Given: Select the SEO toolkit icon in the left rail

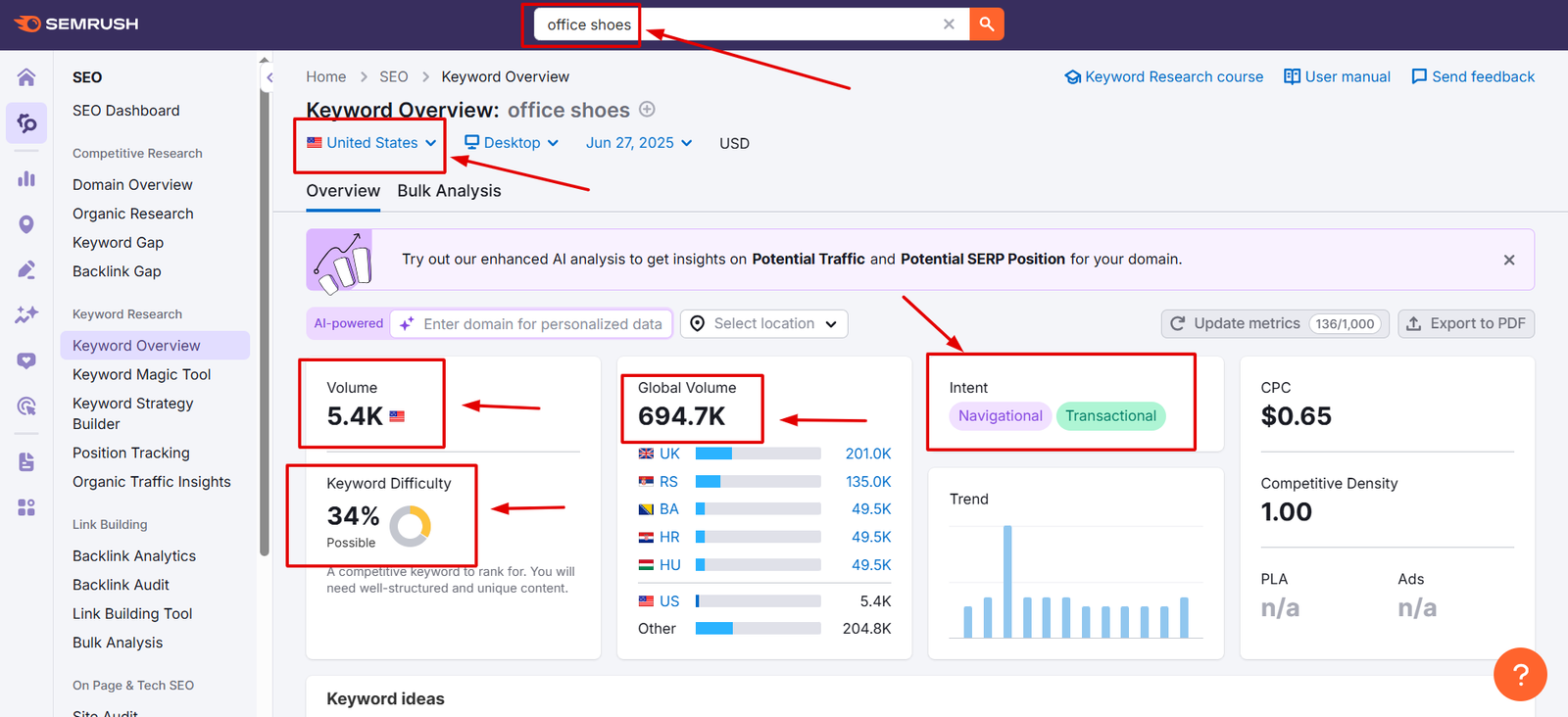Looking at the screenshot, I should tap(26, 123).
